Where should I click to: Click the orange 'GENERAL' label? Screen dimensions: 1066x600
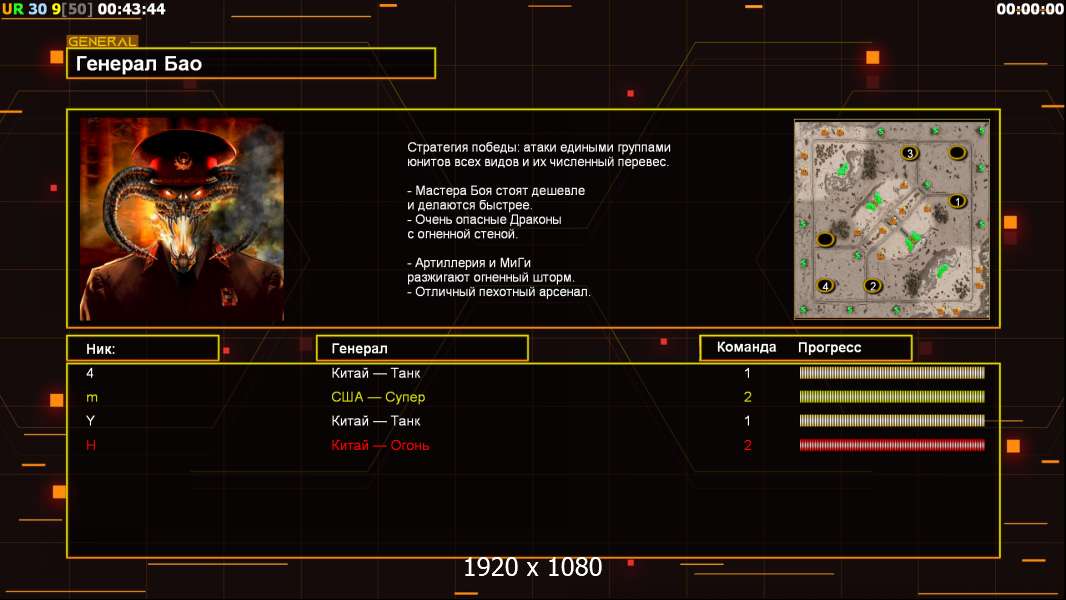point(102,41)
